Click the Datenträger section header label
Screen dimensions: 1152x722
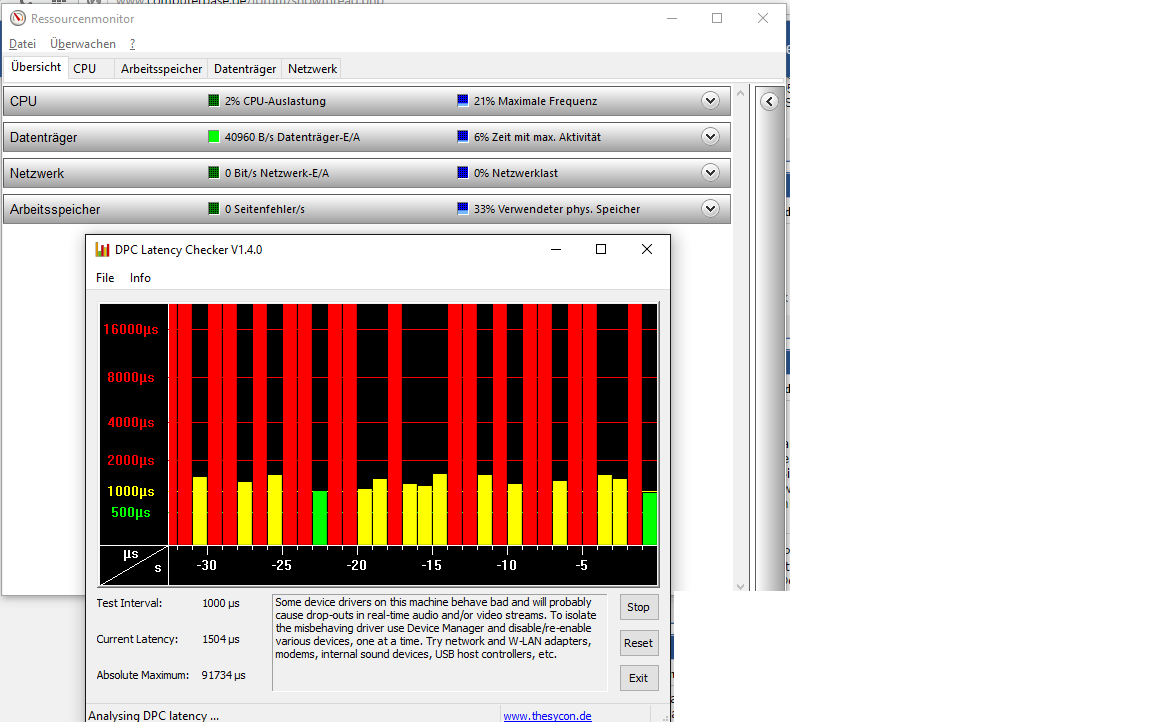(x=43, y=137)
